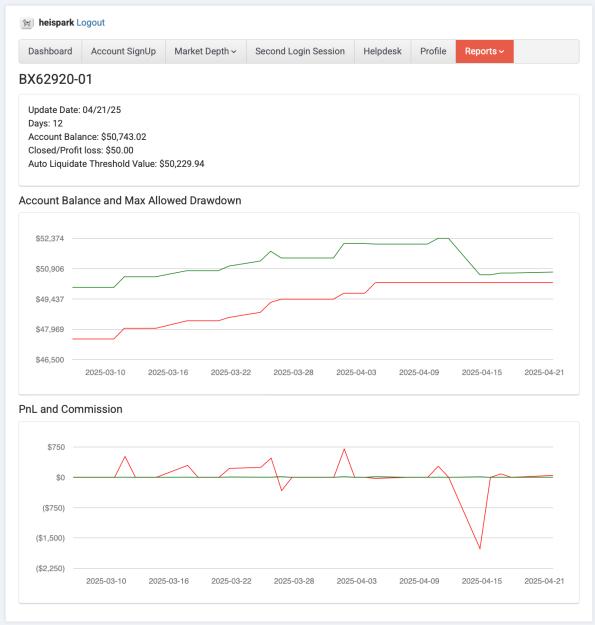This screenshot has height=625, width=595.
Task: Click PnL spike near 2025-04-03
Action: [344, 449]
